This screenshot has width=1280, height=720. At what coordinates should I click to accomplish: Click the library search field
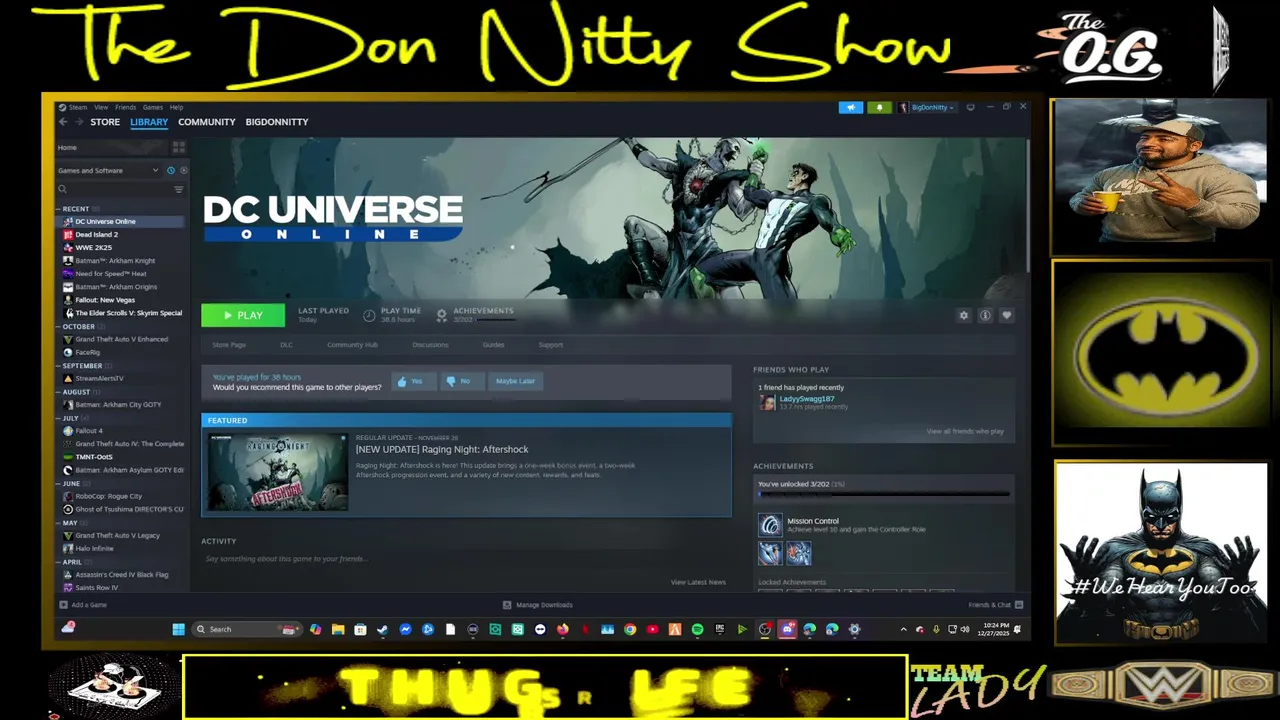[114, 189]
